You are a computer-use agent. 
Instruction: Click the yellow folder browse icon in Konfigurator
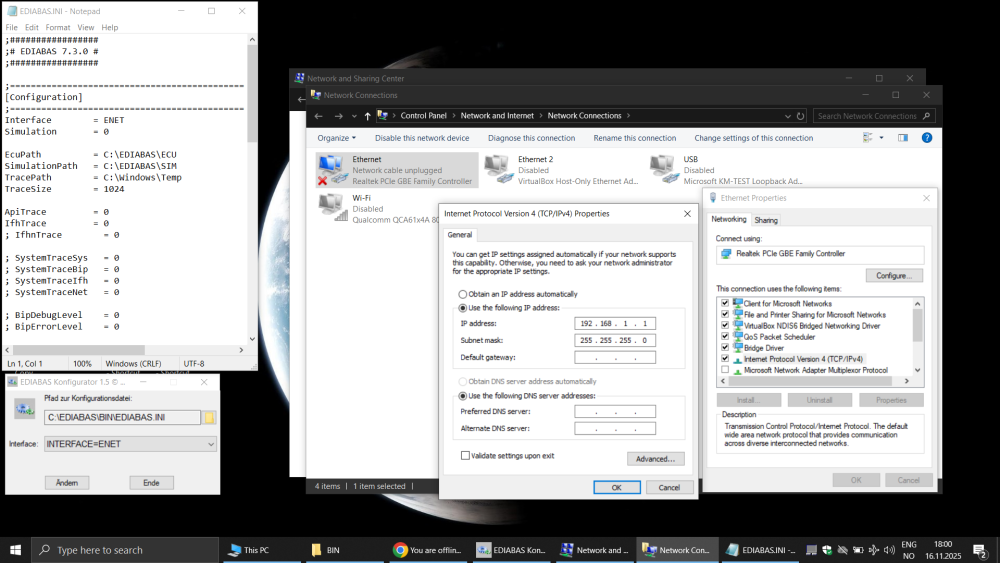click(210, 418)
